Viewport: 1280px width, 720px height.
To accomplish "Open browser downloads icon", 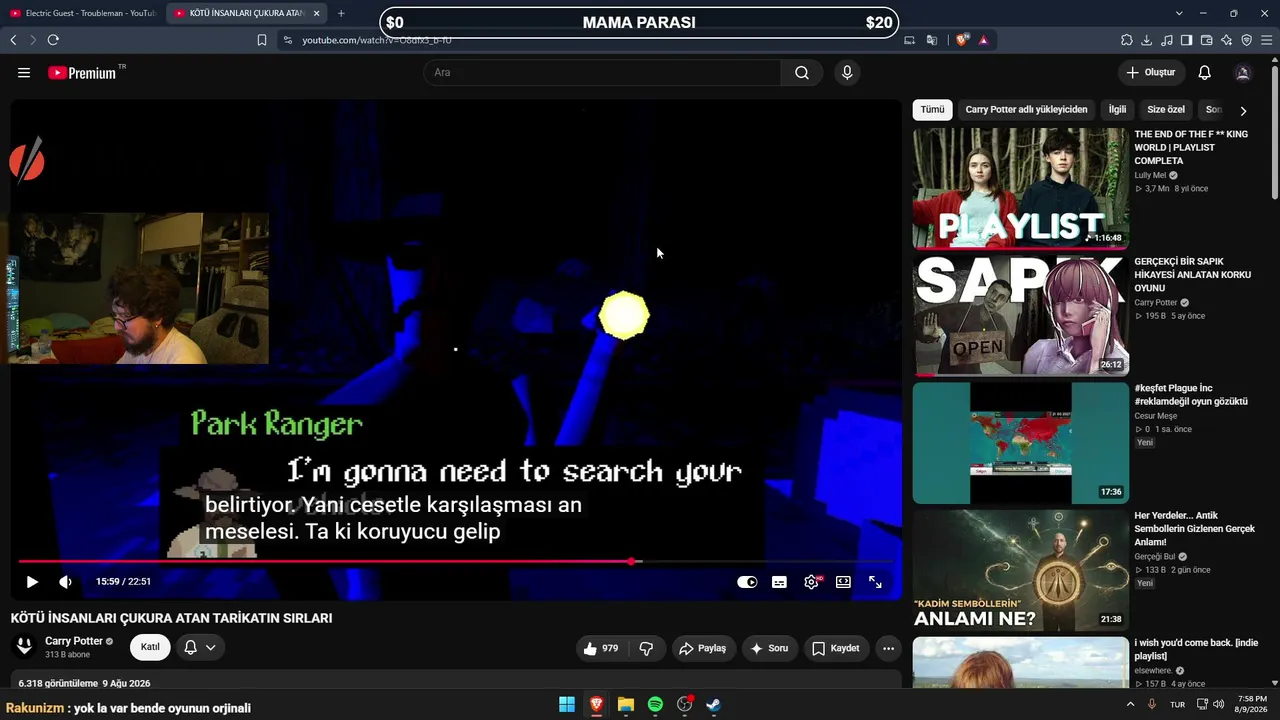I will point(1147,40).
